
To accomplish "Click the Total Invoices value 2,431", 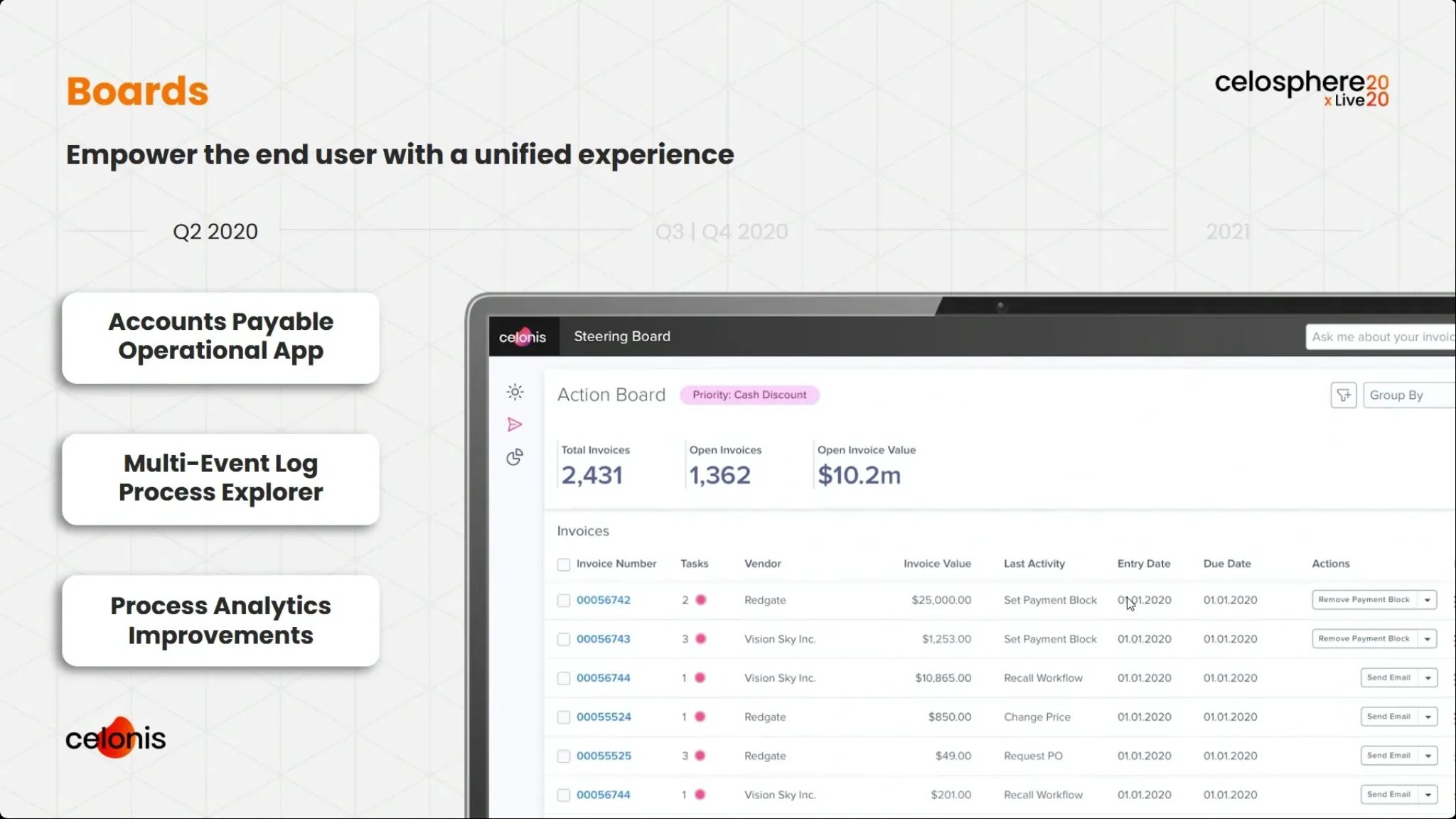I will pos(592,475).
